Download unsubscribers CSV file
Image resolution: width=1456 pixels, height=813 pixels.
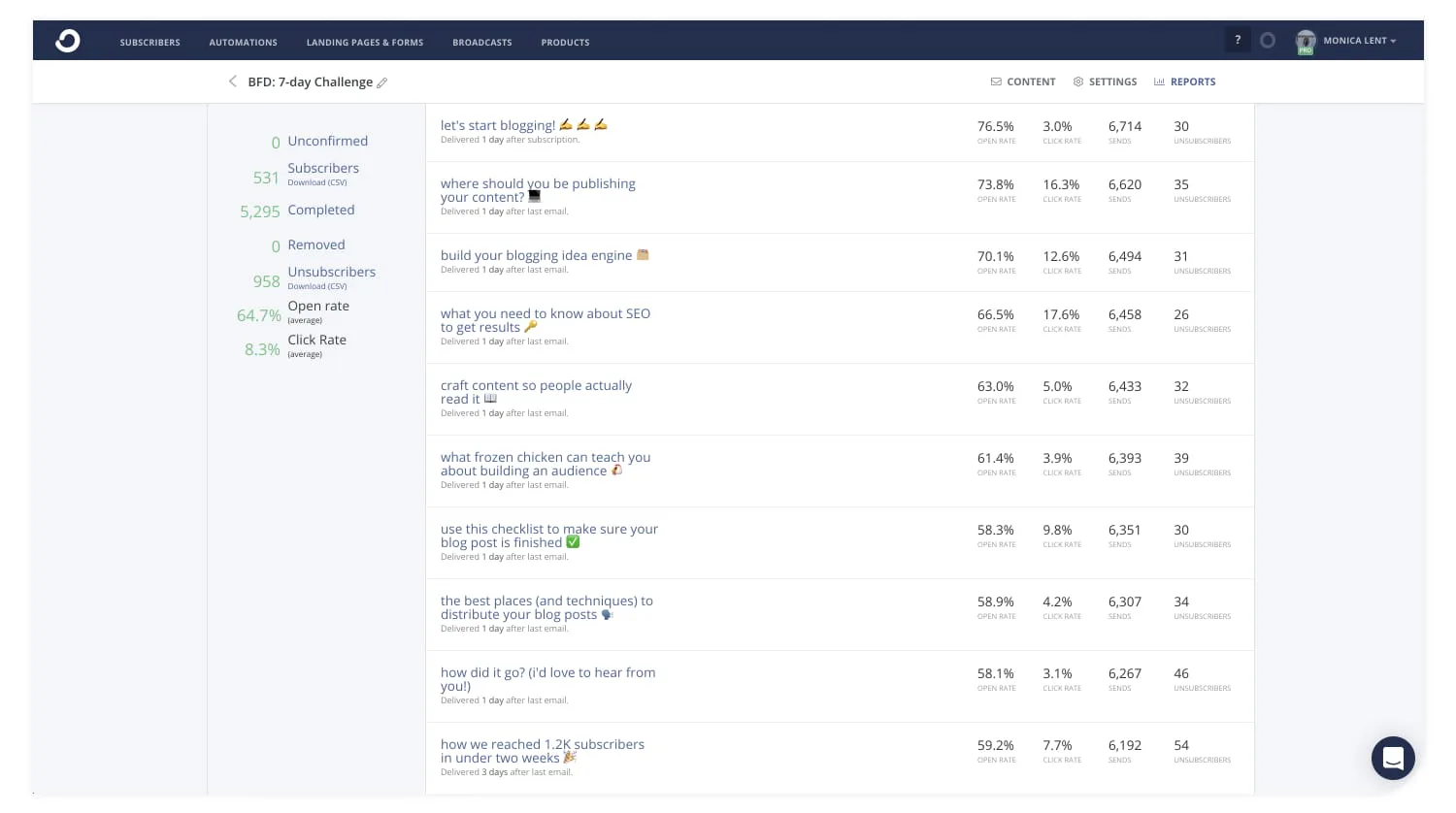pyautogui.click(x=317, y=286)
